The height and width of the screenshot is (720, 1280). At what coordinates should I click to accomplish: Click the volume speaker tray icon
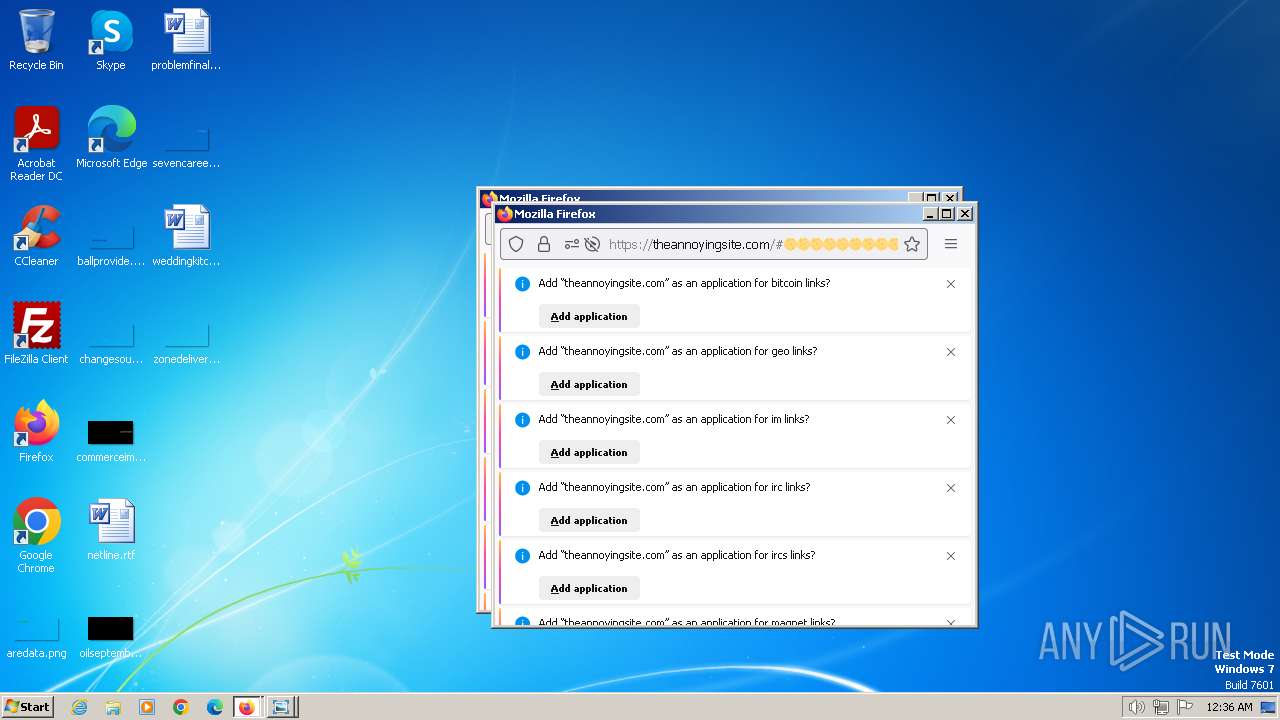click(1137, 707)
